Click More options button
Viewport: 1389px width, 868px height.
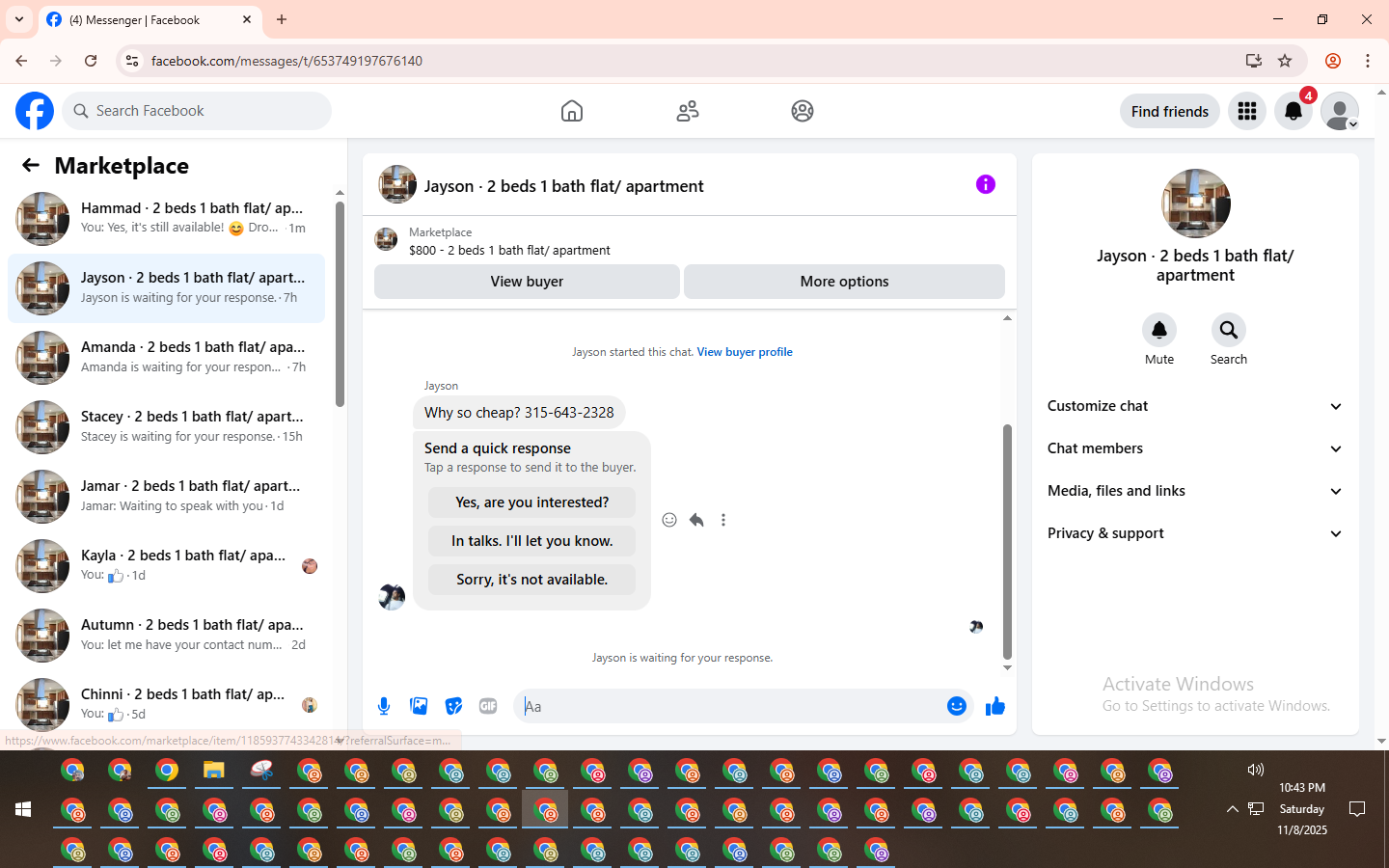pyautogui.click(x=844, y=282)
